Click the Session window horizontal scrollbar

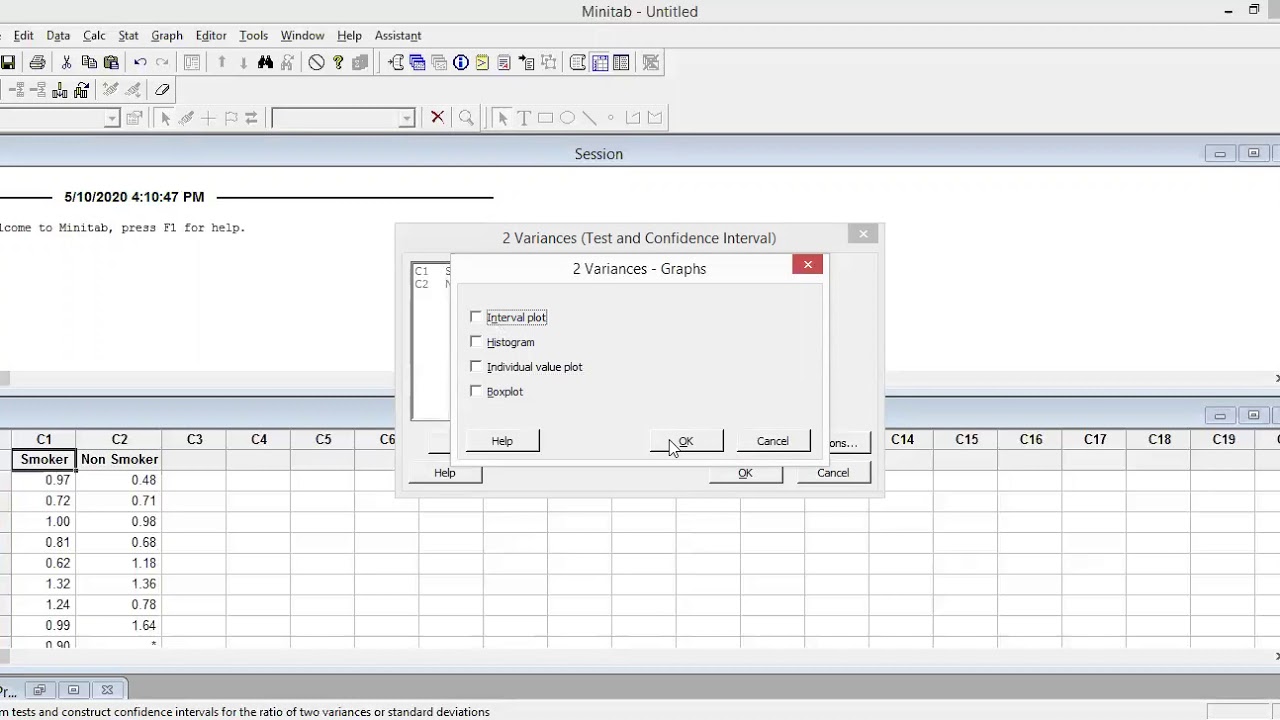click(640, 378)
